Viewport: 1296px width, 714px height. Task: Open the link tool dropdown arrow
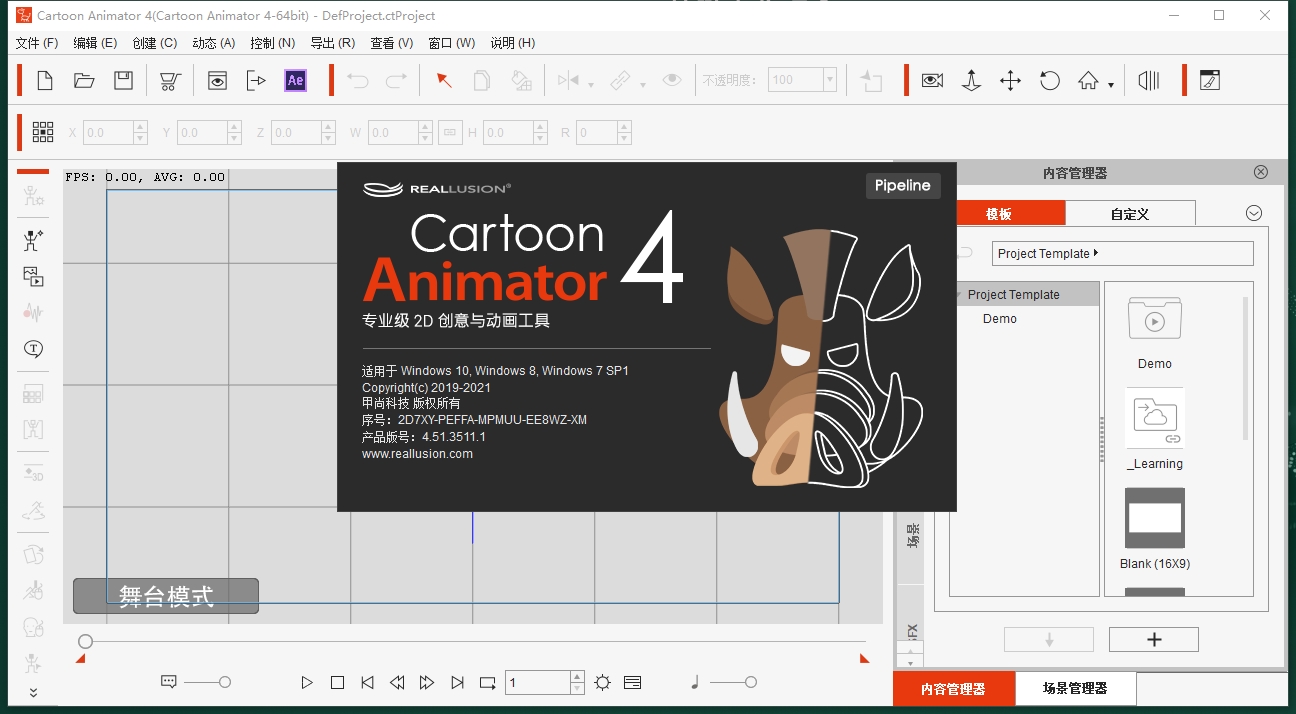pyautogui.click(x=642, y=85)
